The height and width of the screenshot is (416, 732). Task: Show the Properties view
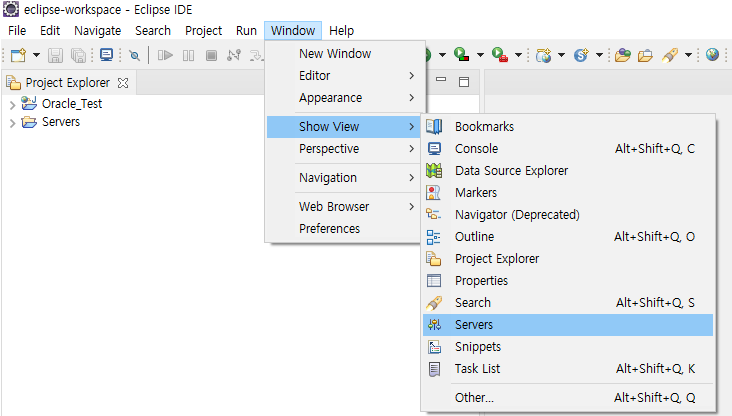(568, 280)
